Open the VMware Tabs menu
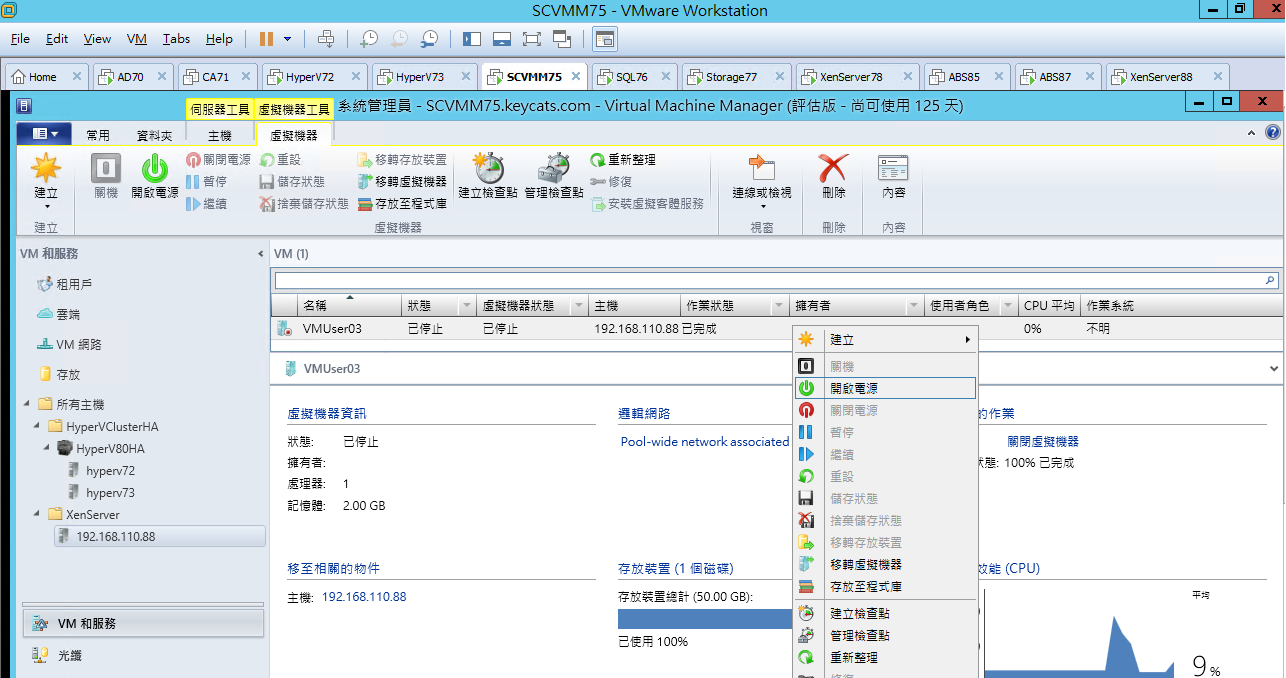Screen dimensions: 1286x678 click(176, 39)
